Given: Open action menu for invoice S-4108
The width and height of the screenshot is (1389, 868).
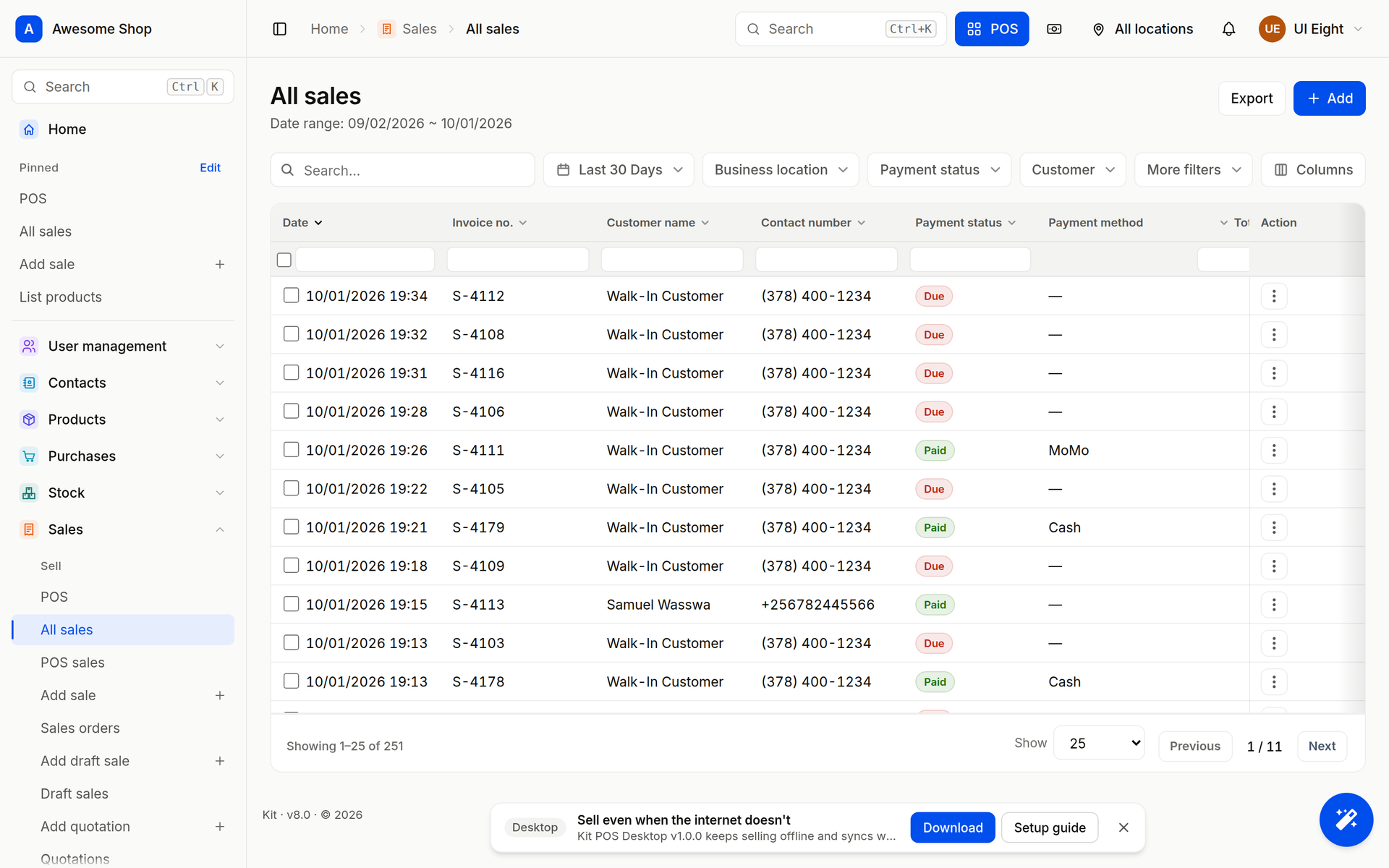Looking at the screenshot, I should point(1274,335).
